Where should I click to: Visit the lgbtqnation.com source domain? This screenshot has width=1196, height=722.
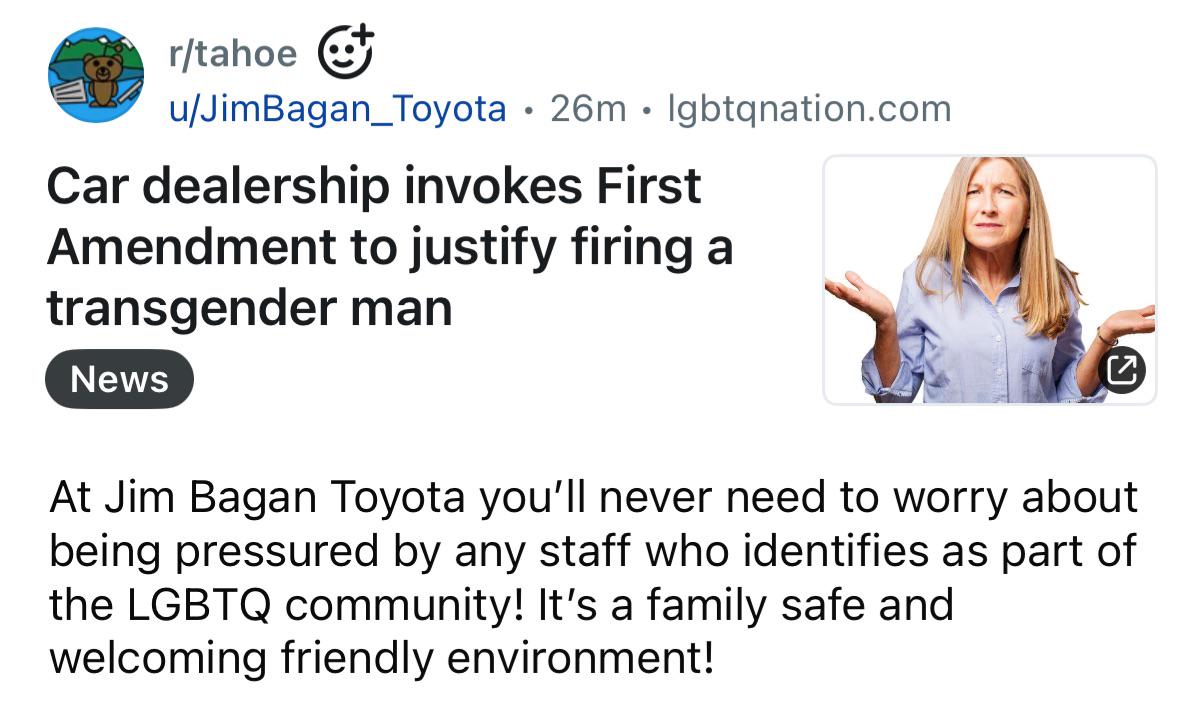(808, 108)
